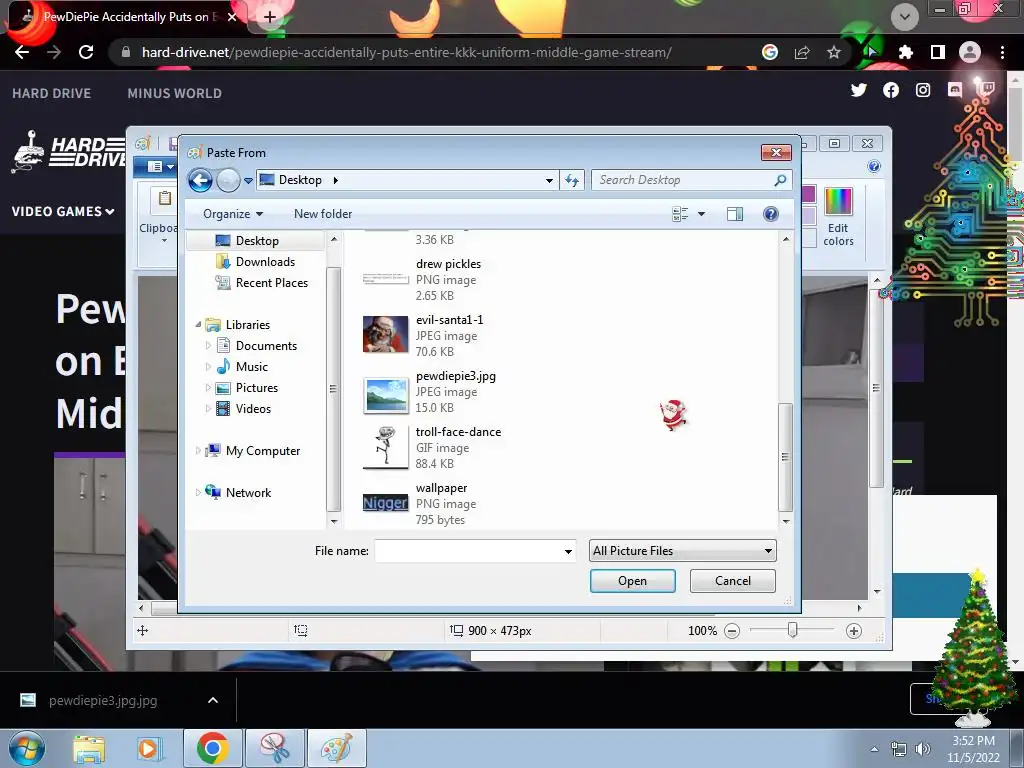Open the HARD DRIVE nav item
This screenshot has width=1024, height=768.
(x=52, y=93)
